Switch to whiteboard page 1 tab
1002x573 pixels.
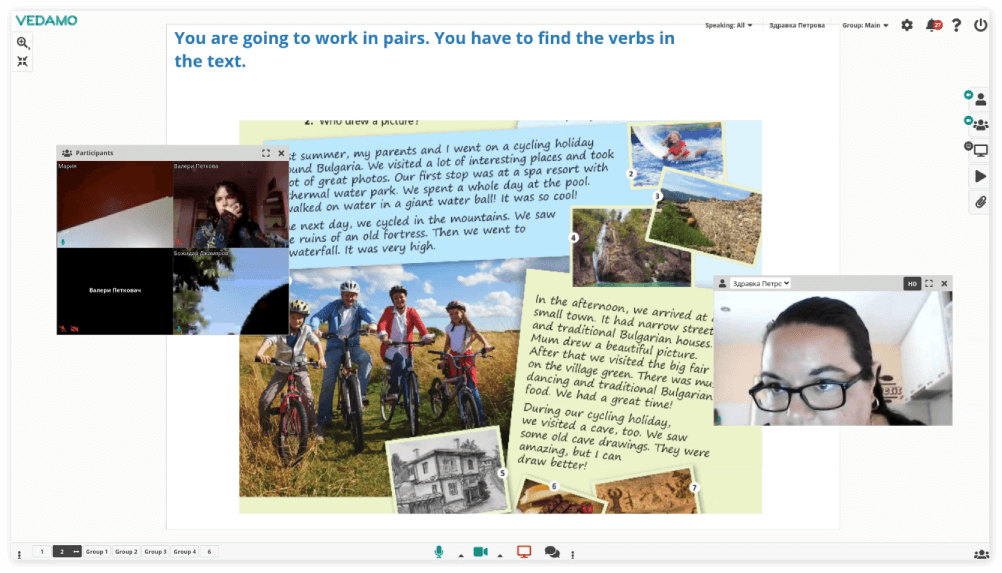[x=42, y=551]
